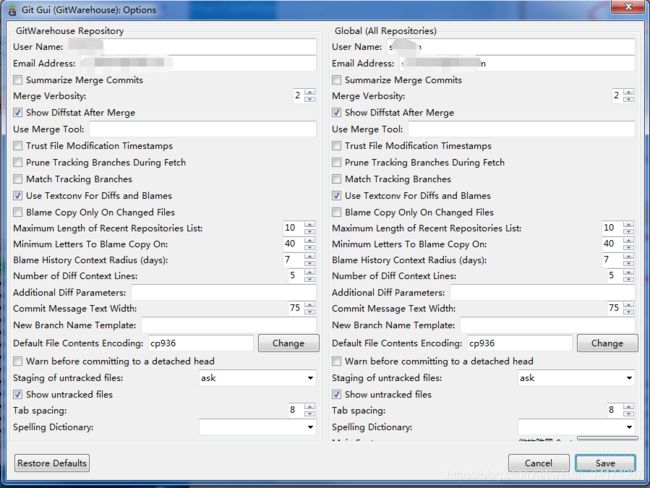
Task: Close the Options dialog window
Action: click(628, 7)
